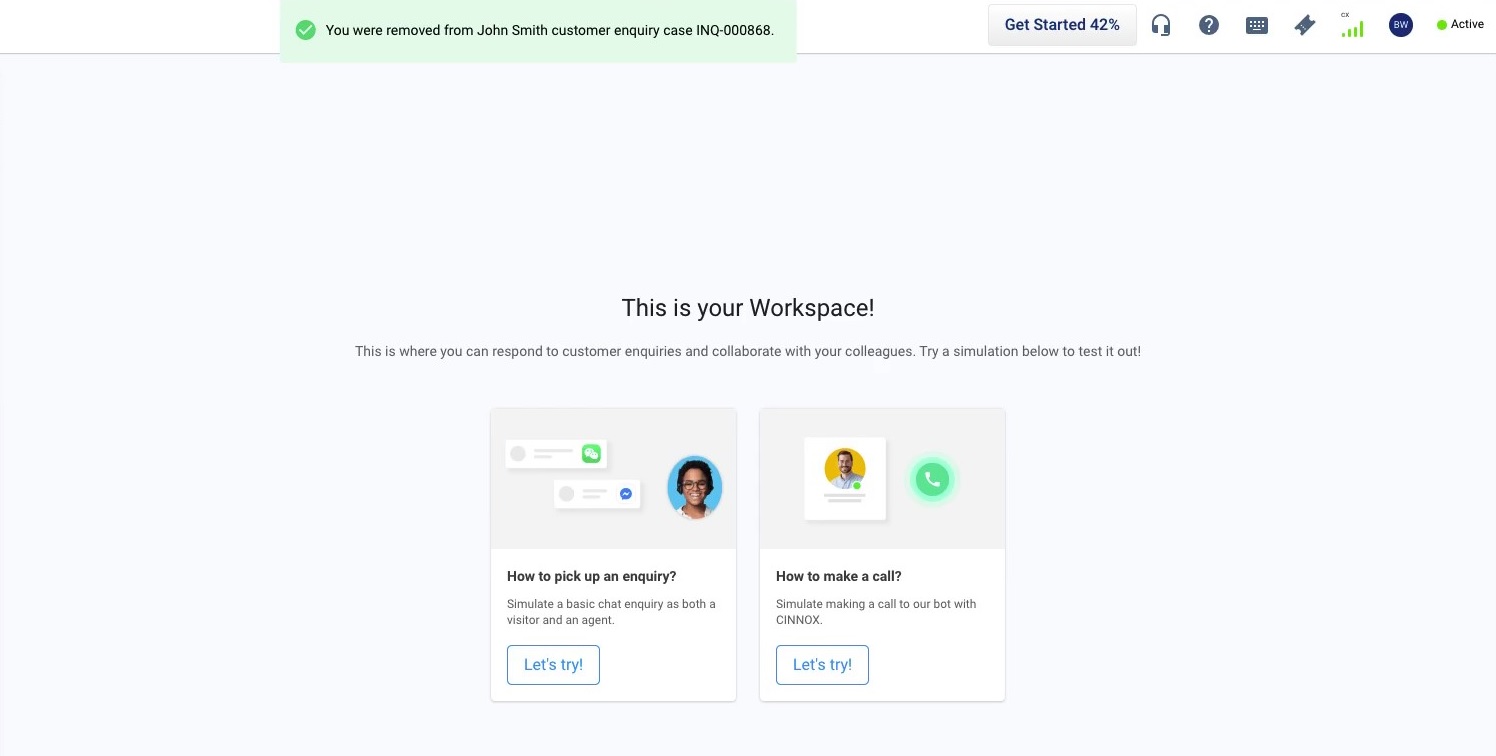The width and height of the screenshot is (1496, 756).
Task: Open the BW user avatar menu
Action: (x=1401, y=25)
